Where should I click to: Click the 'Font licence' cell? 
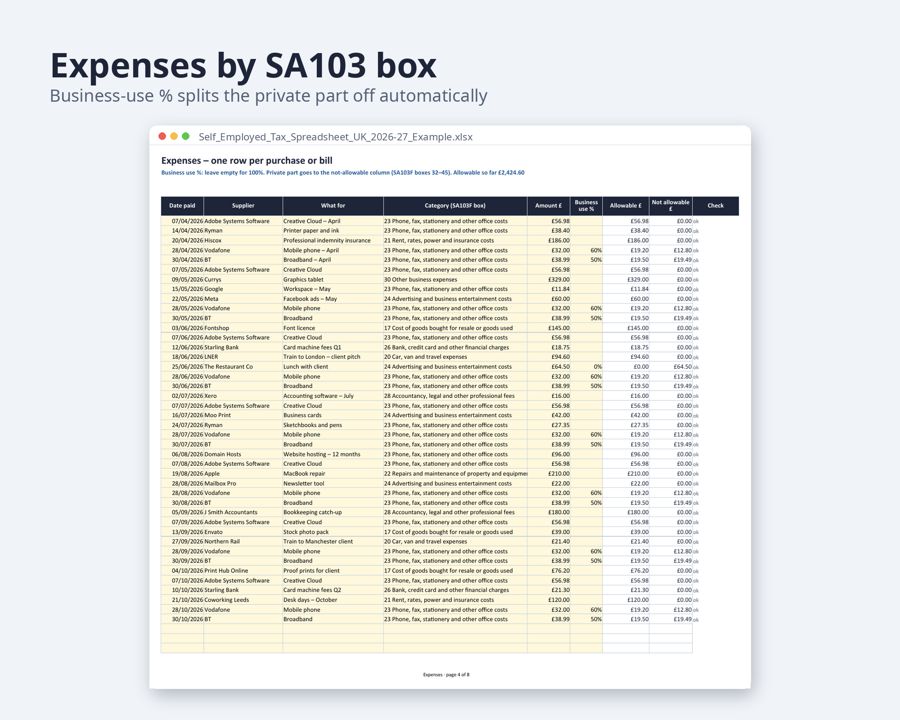pyautogui.click(x=333, y=328)
